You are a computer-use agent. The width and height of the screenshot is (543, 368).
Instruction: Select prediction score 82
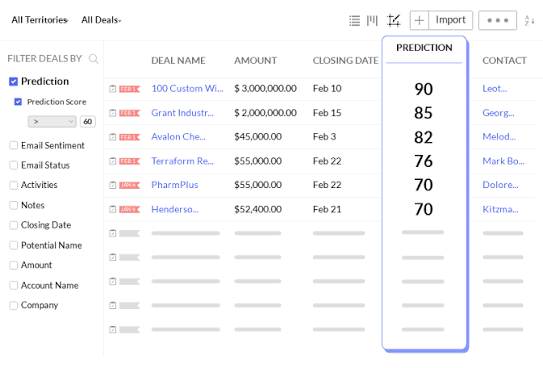424,137
